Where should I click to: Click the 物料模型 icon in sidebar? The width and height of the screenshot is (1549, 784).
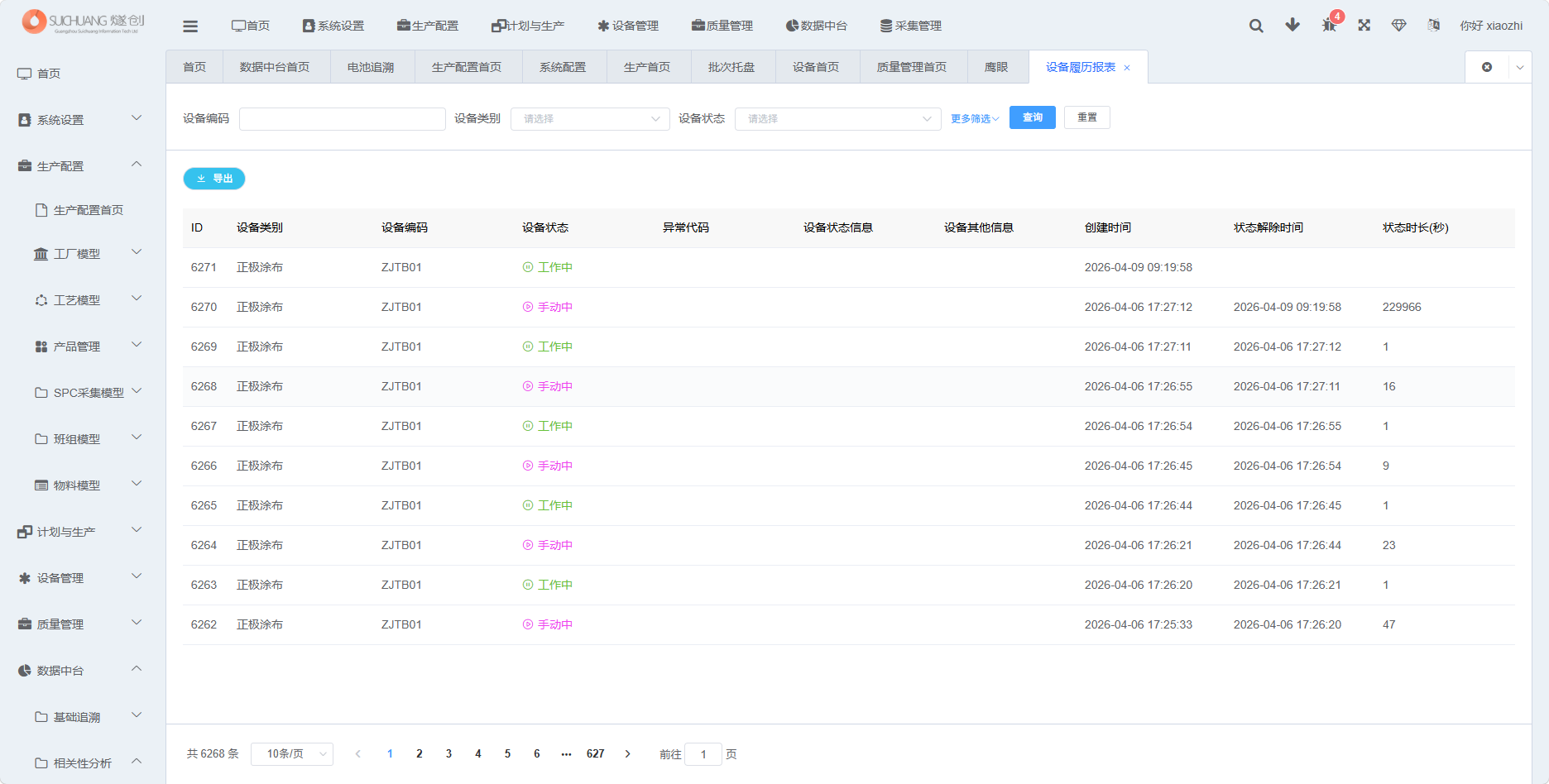(41, 485)
